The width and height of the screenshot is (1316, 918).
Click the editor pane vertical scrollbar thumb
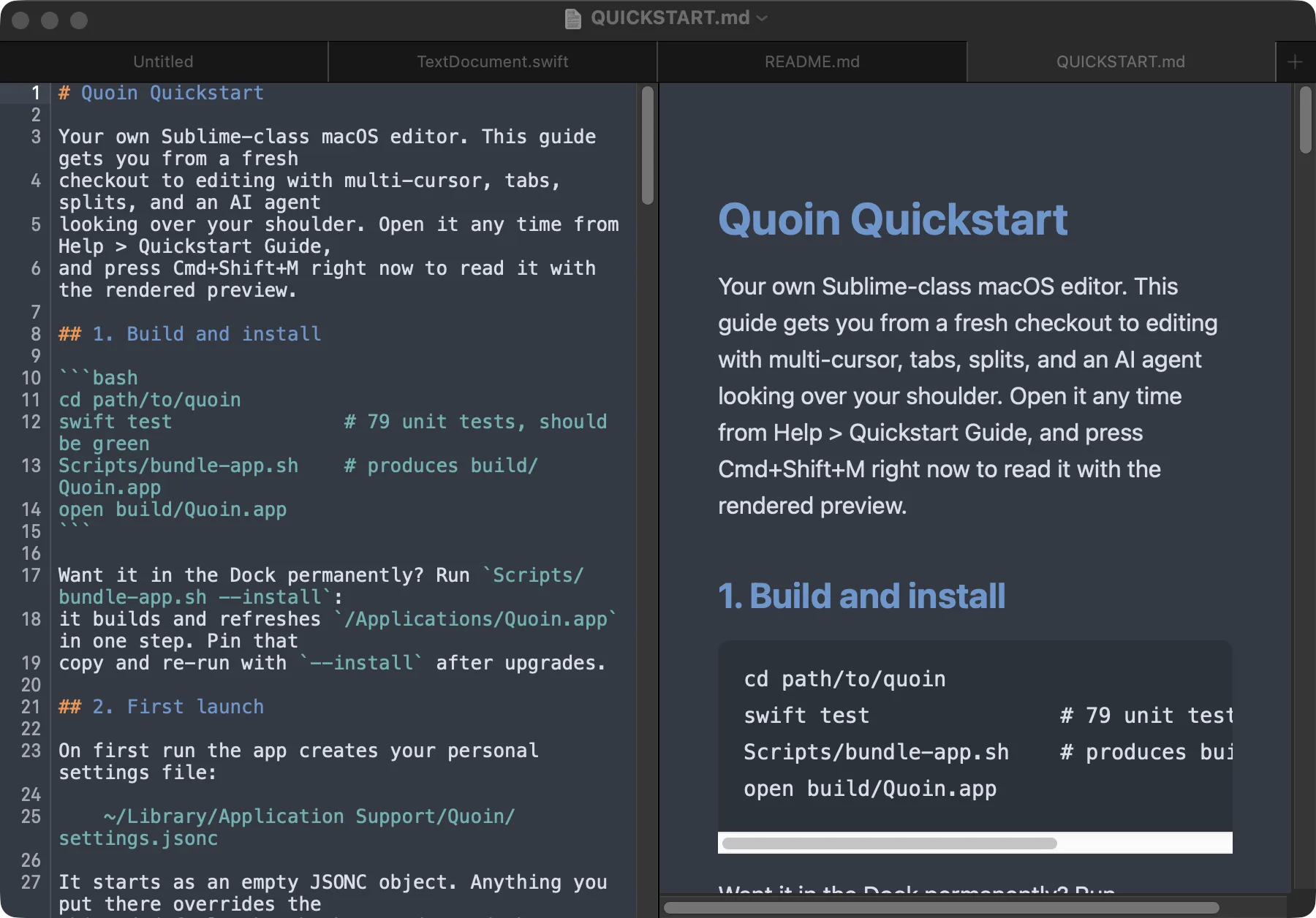pos(647,145)
